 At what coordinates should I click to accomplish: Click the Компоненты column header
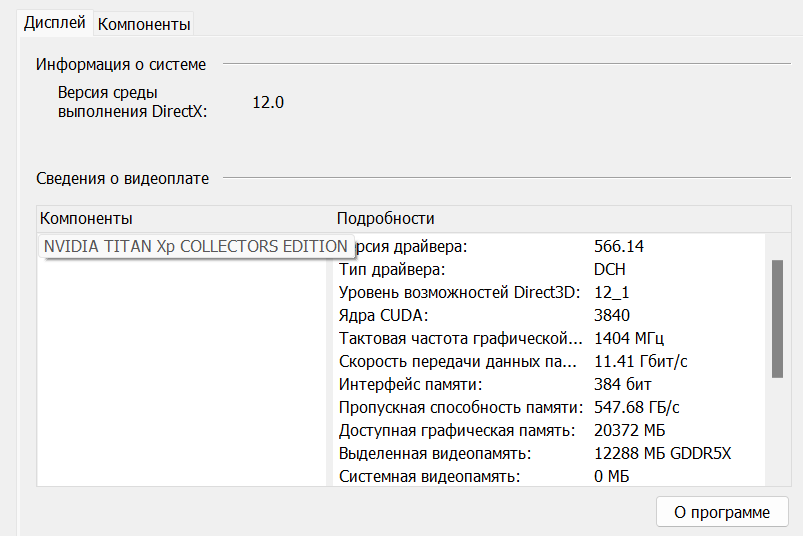tap(86, 218)
